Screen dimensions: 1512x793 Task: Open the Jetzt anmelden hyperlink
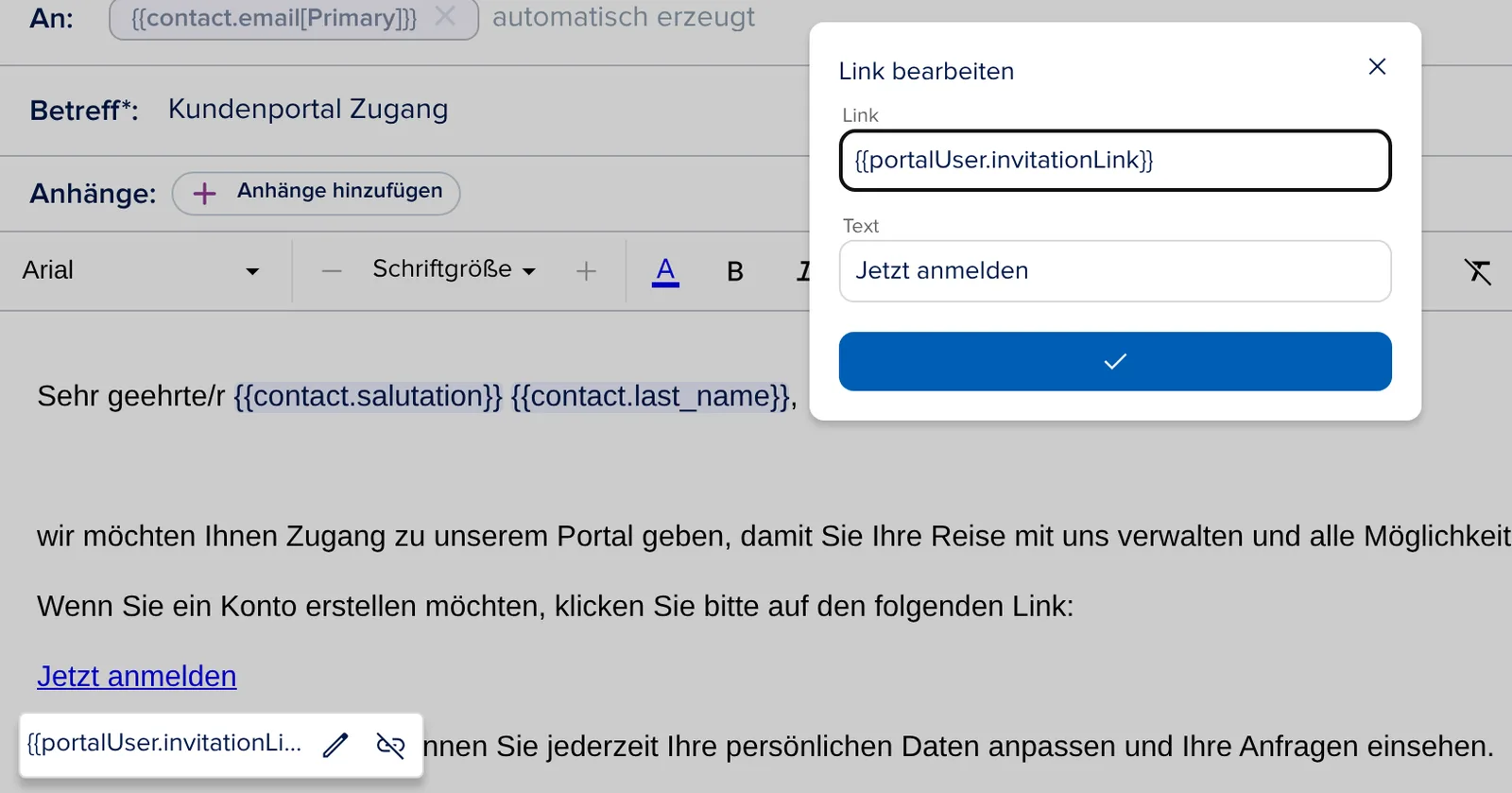[x=137, y=677]
